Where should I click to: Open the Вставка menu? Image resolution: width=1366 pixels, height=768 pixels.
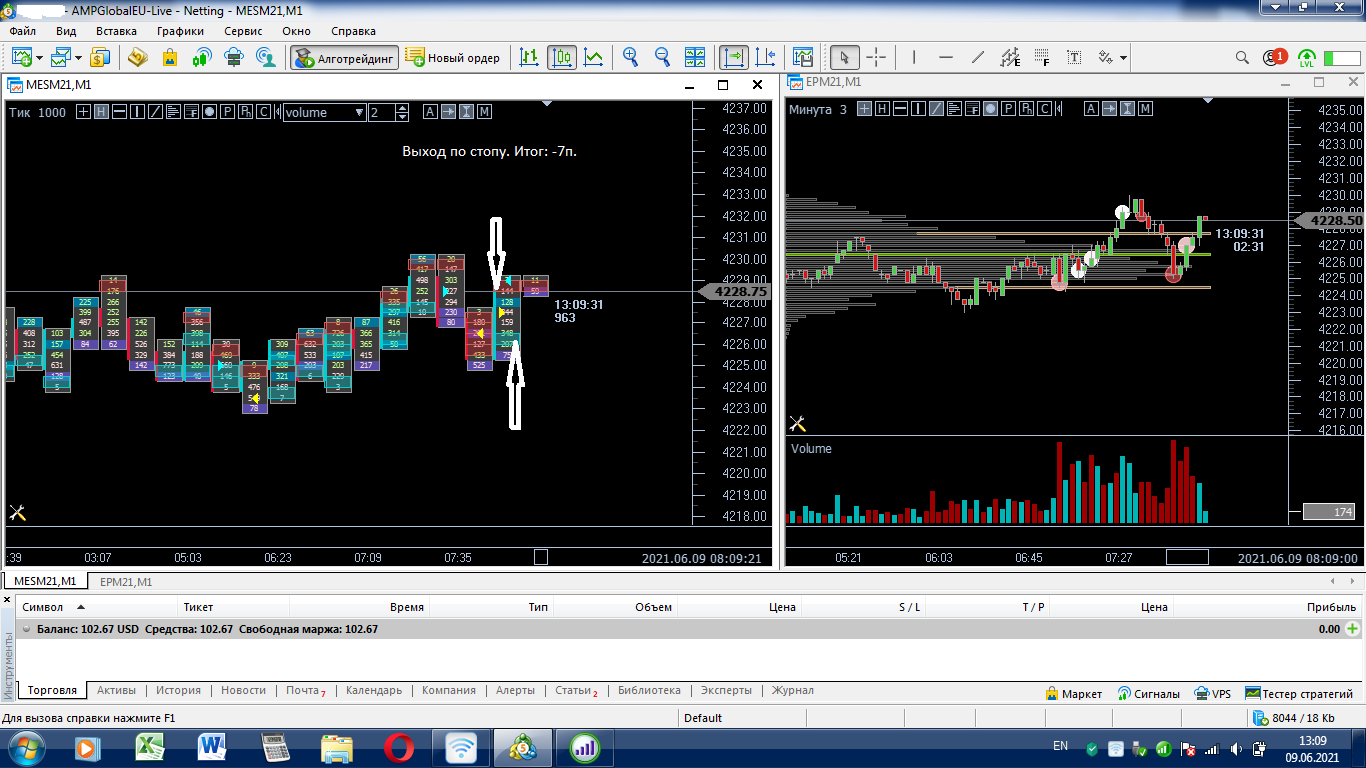click(x=116, y=31)
